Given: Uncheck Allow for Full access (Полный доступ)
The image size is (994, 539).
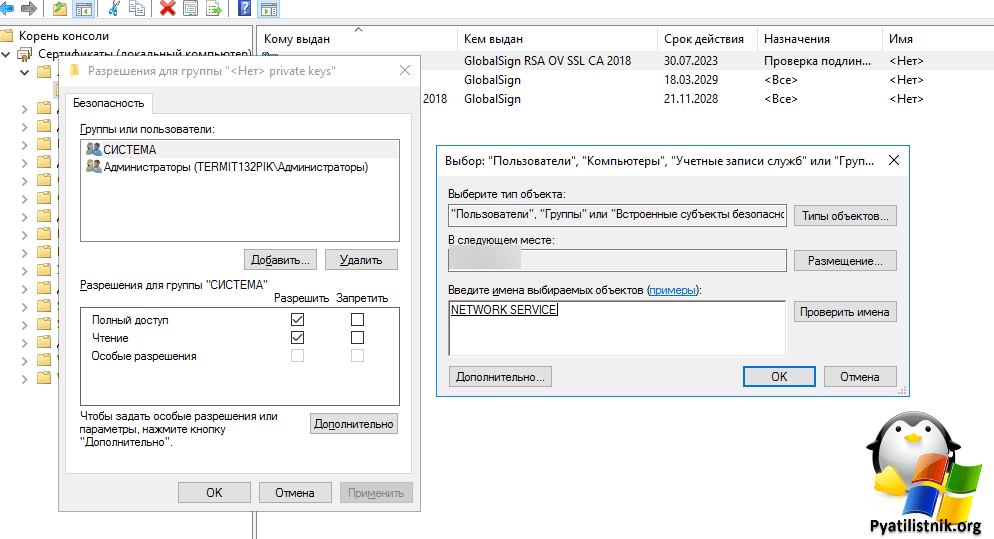Looking at the screenshot, I should [x=297, y=319].
